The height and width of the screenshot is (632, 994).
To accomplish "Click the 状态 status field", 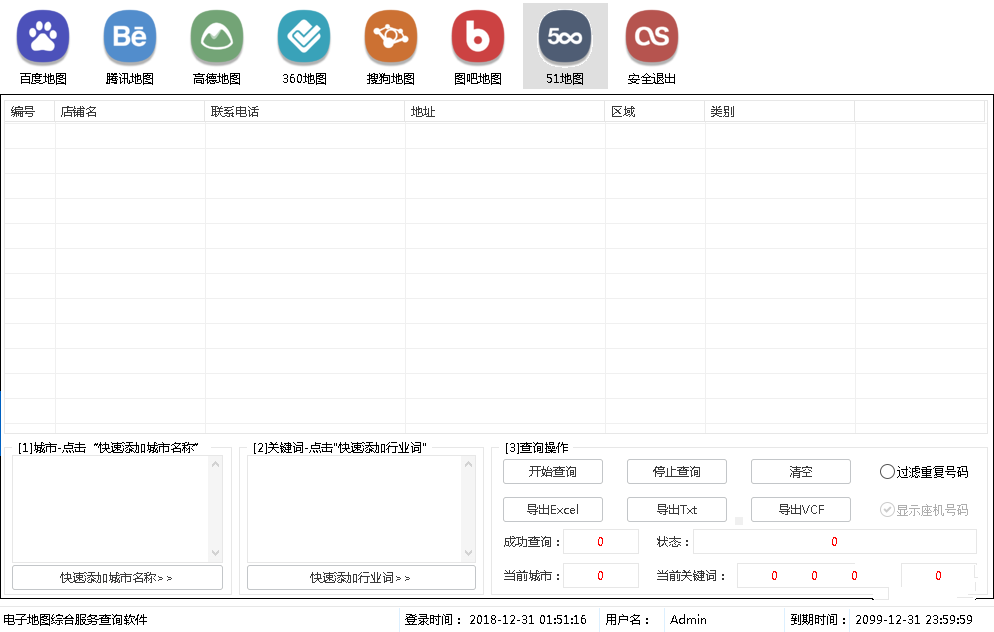I will [834, 542].
